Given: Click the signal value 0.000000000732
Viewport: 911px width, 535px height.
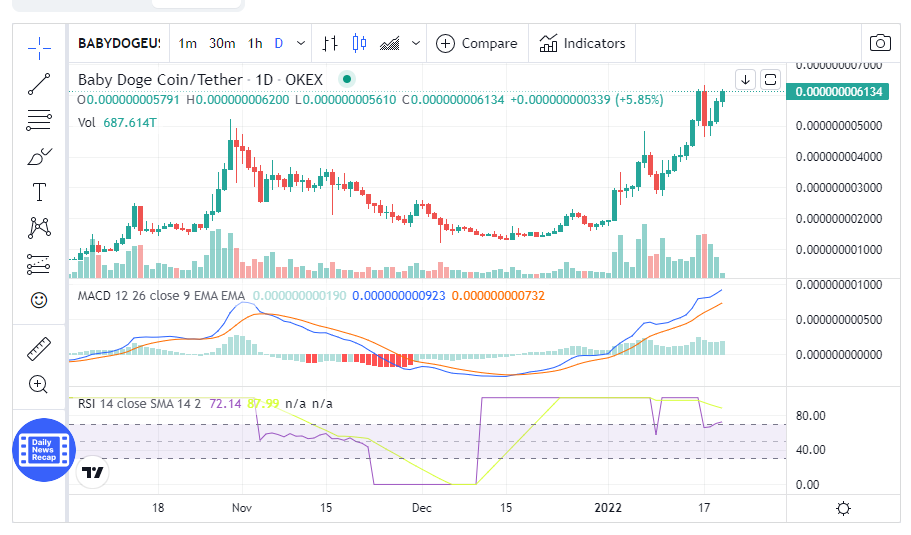Looking at the screenshot, I should [x=498, y=296].
